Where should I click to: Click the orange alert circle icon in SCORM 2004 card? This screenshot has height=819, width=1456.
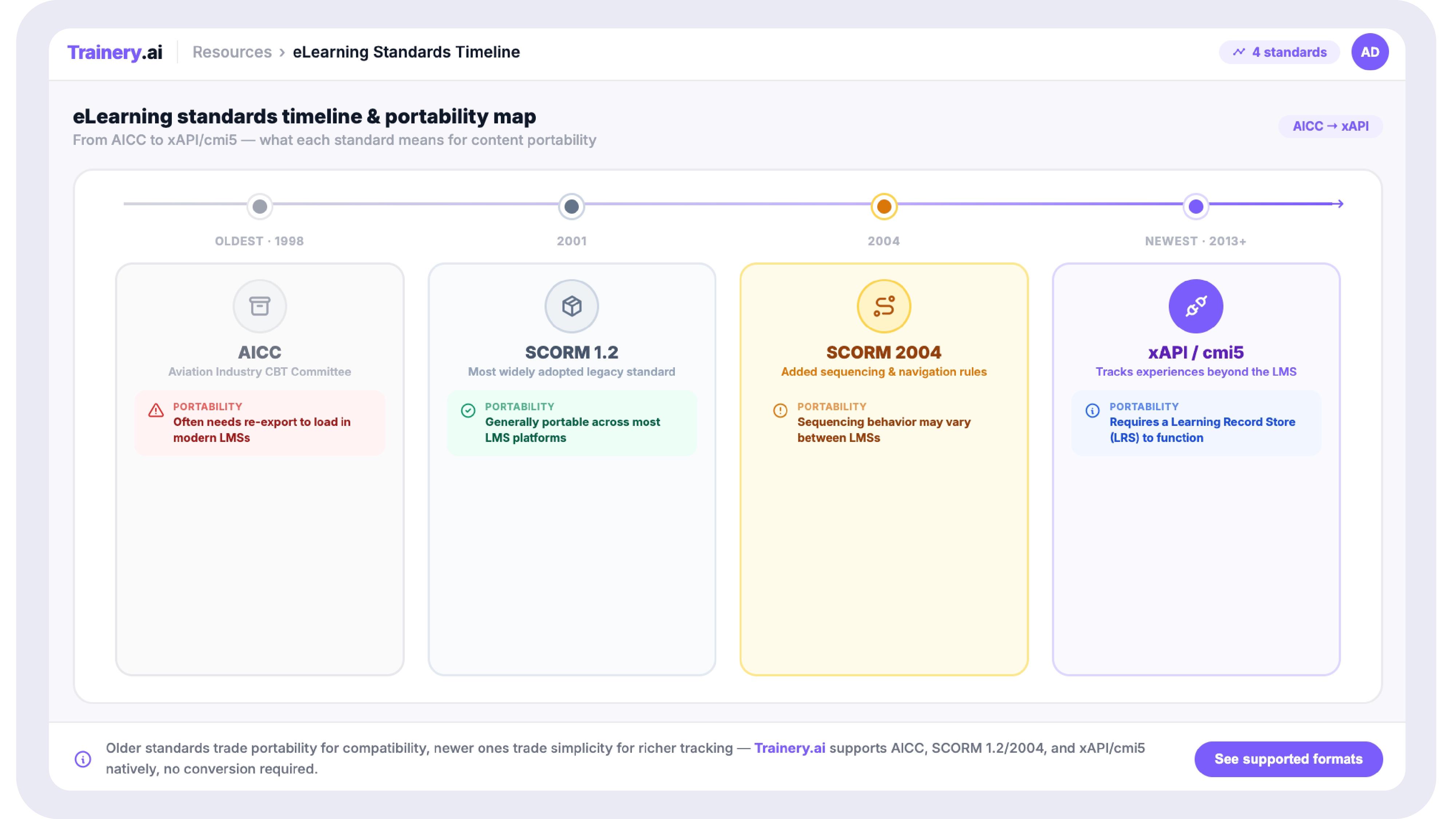pyautogui.click(x=780, y=410)
